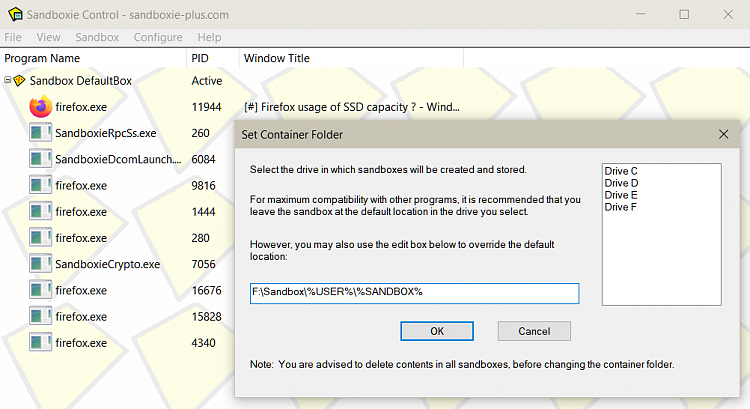Confirm container folder with OK
The height and width of the screenshot is (409, 750).
click(x=437, y=331)
